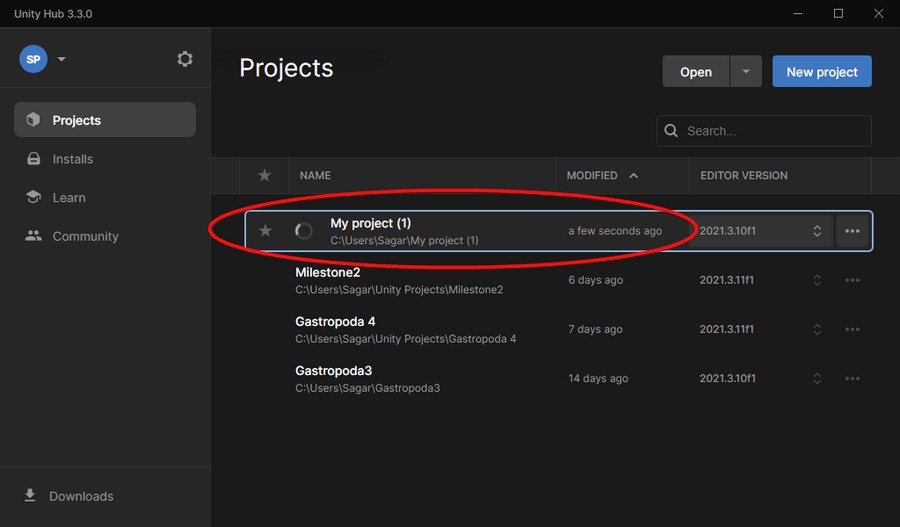Viewport: 900px width, 527px height.
Task: Click 'a few seconds ago' modified time
Action: click(615, 231)
